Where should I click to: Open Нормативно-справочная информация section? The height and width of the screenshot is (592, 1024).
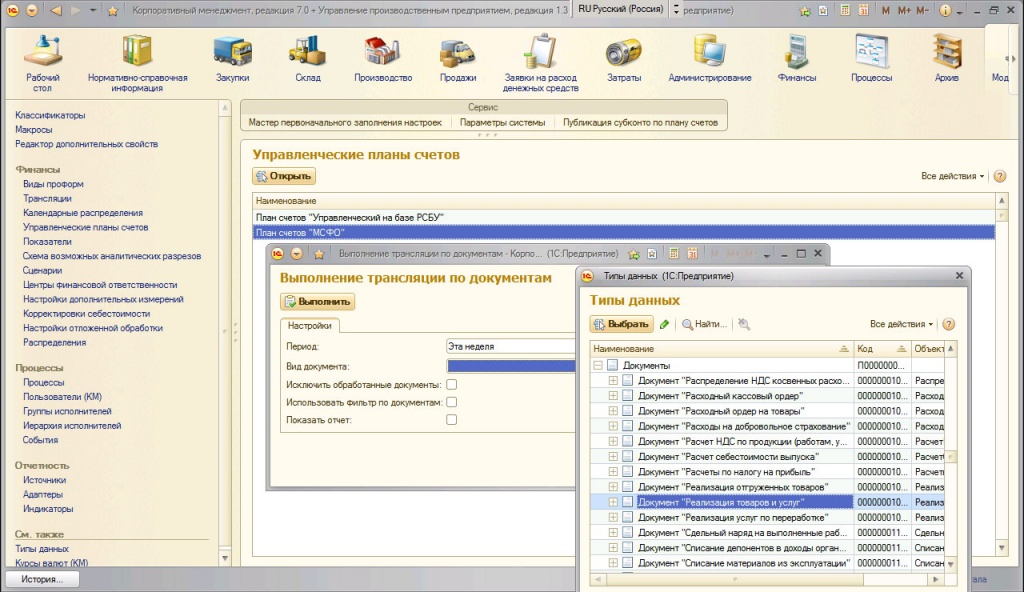pos(137,63)
